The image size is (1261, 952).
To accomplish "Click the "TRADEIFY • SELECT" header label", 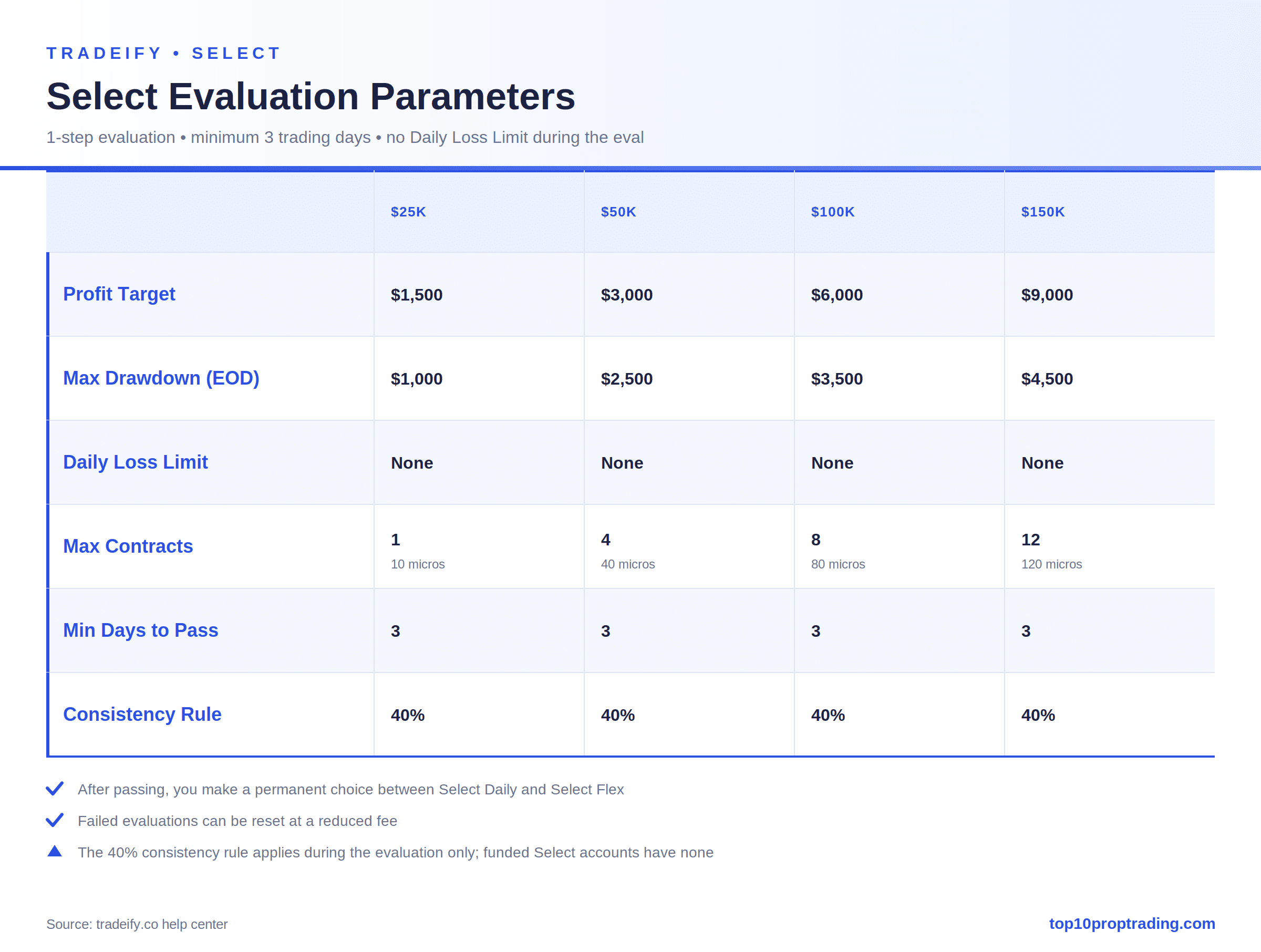I will 163,53.
